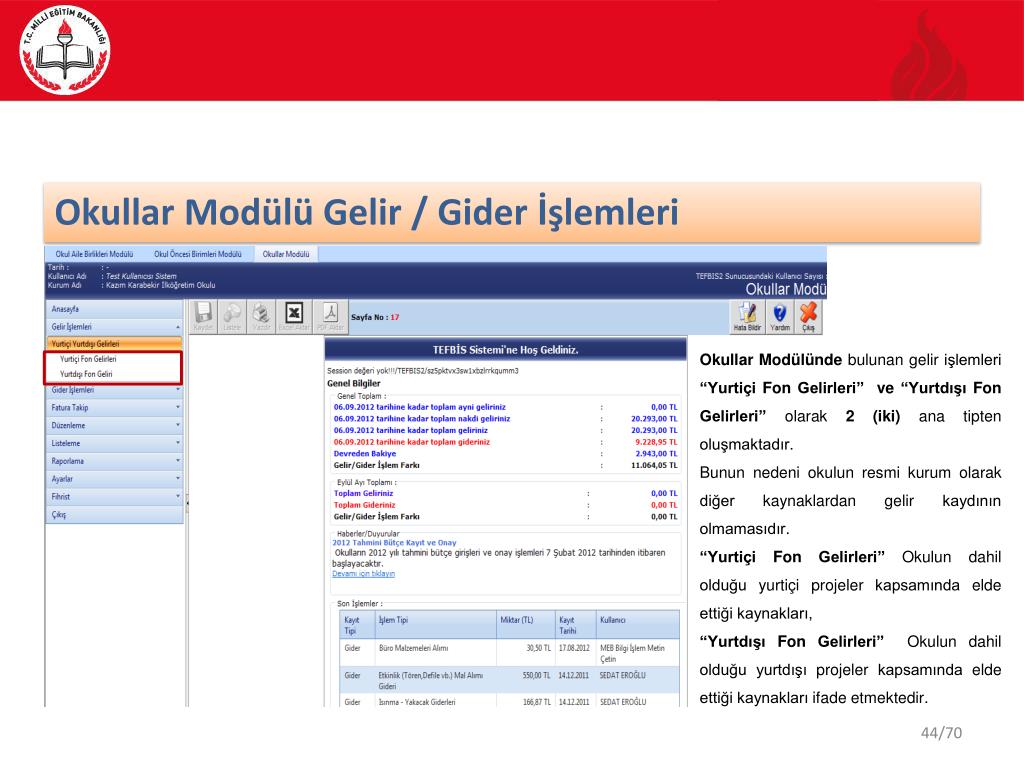Viewport: 1024px width, 768px height.
Task: Click the 2.943,00 TL balance value
Action: point(656,454)
